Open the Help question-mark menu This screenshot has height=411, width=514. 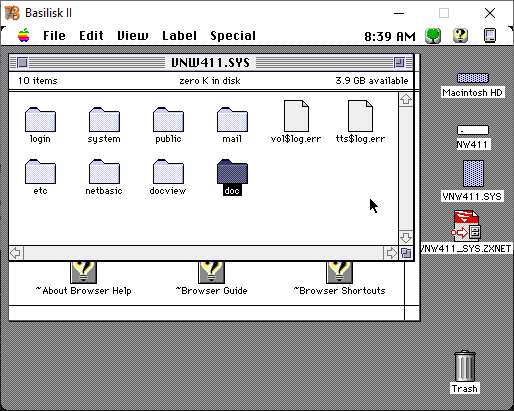tap(460, 35)
